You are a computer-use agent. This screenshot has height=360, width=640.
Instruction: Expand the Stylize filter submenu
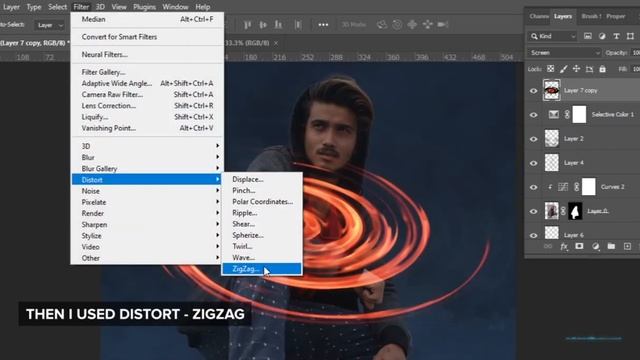(147, 236)
